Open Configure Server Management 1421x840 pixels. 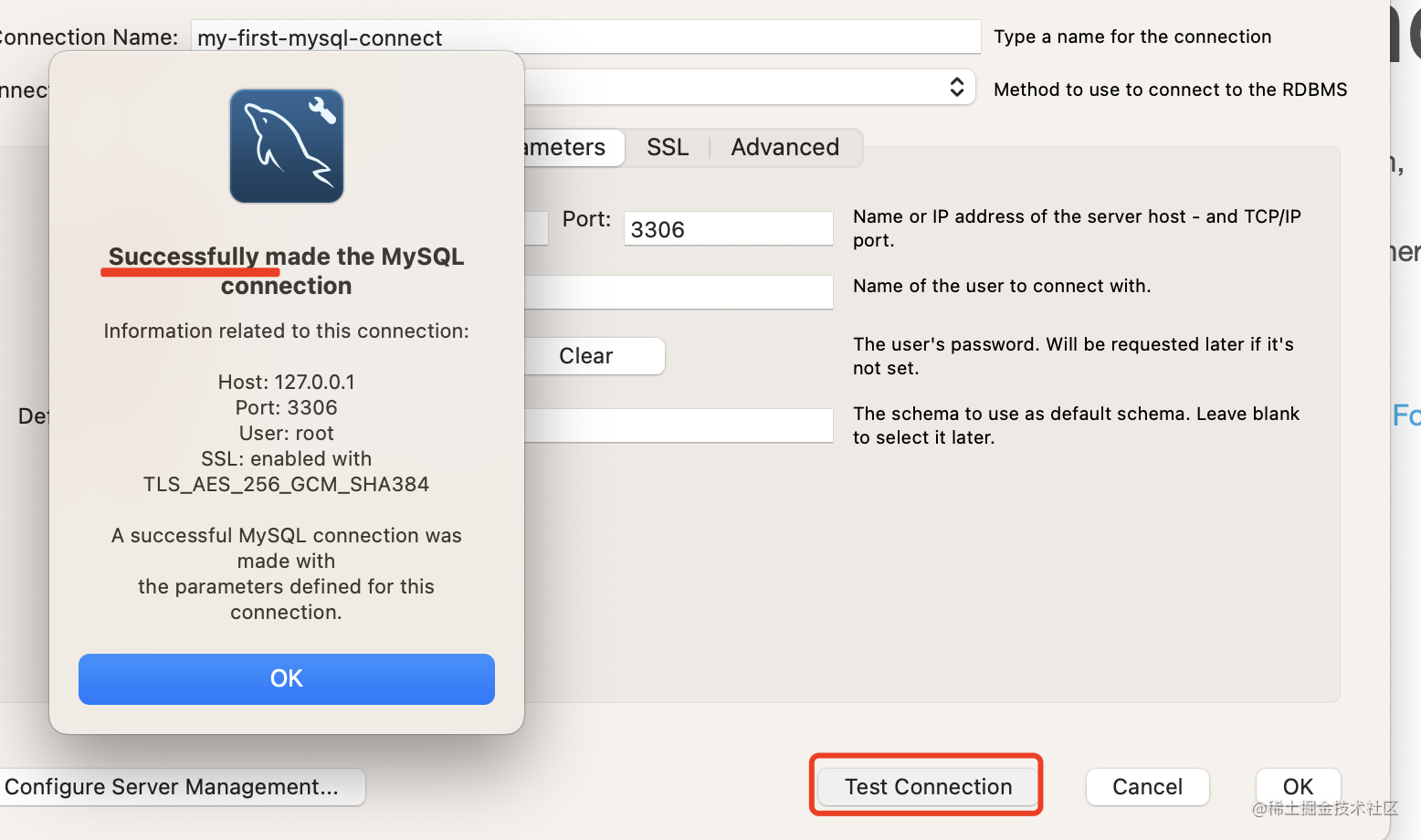182,786
